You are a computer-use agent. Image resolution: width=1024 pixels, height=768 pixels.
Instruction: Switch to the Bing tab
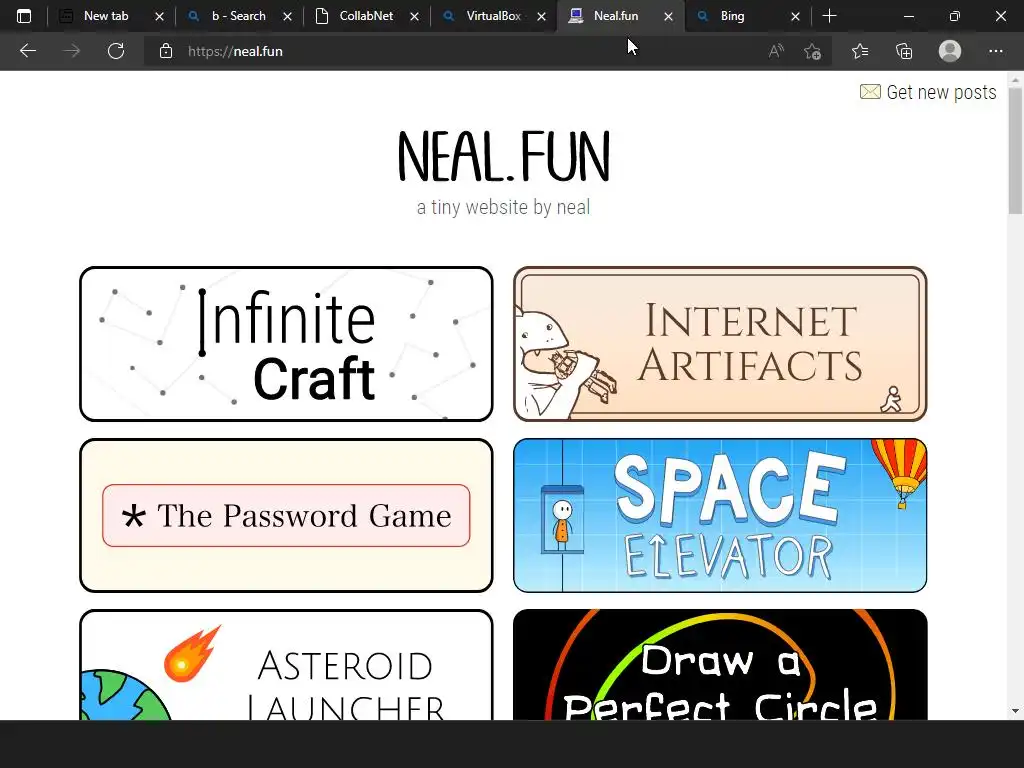click(x=732, y=16)
